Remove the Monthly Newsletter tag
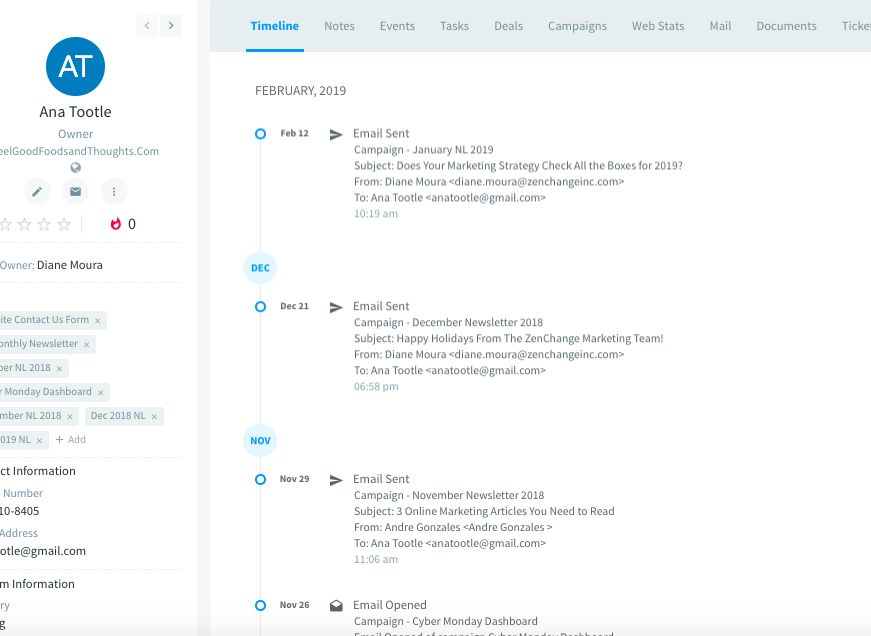This screenshot has height=636, width=871. point(87,344)
